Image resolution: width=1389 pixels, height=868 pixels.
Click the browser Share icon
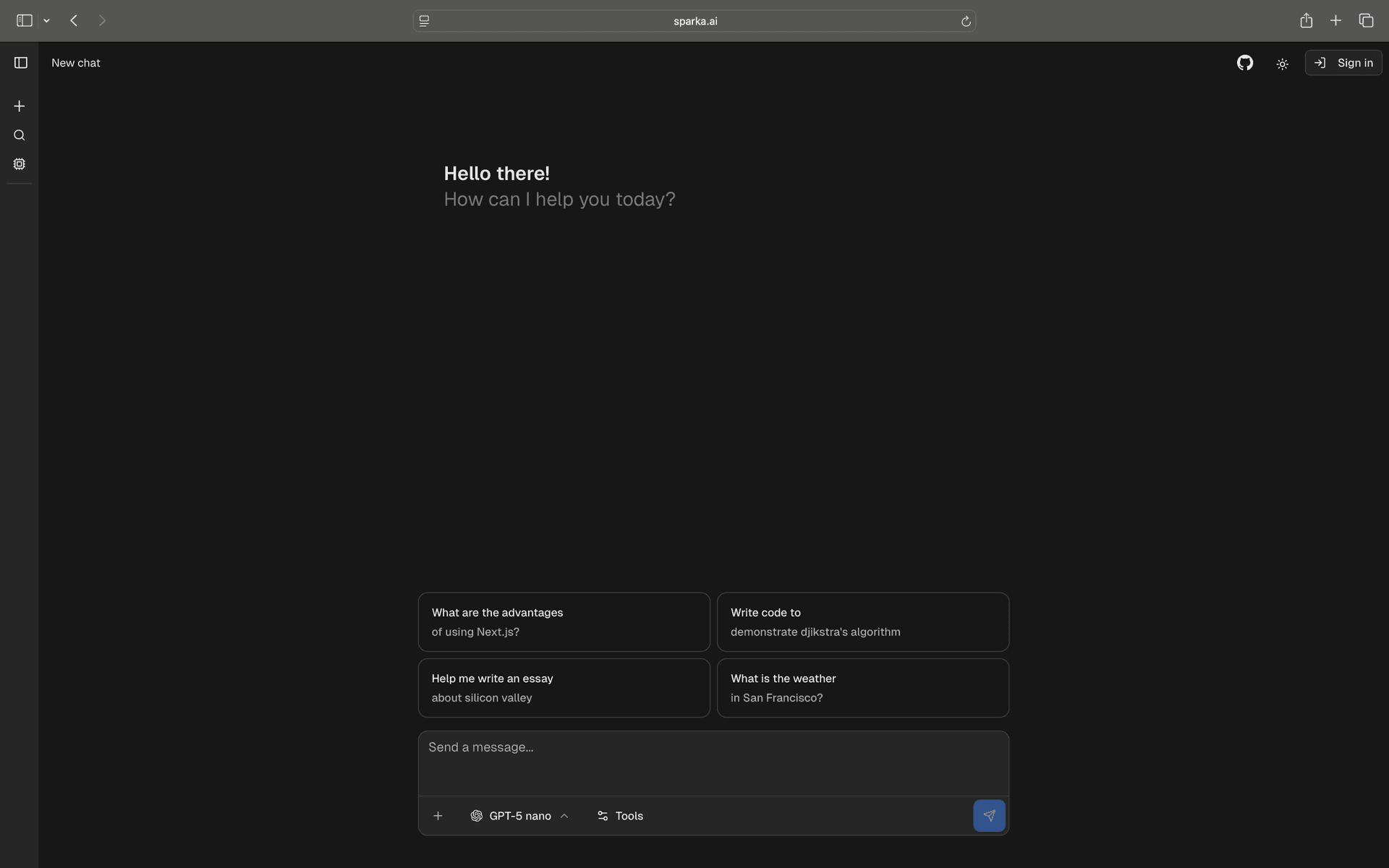point(1306,21)
